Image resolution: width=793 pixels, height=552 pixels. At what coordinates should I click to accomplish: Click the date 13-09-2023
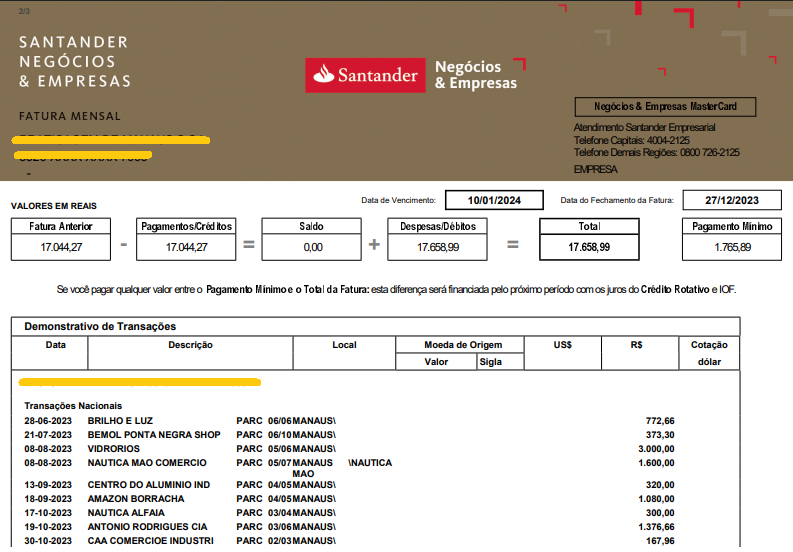click(48, 485)
